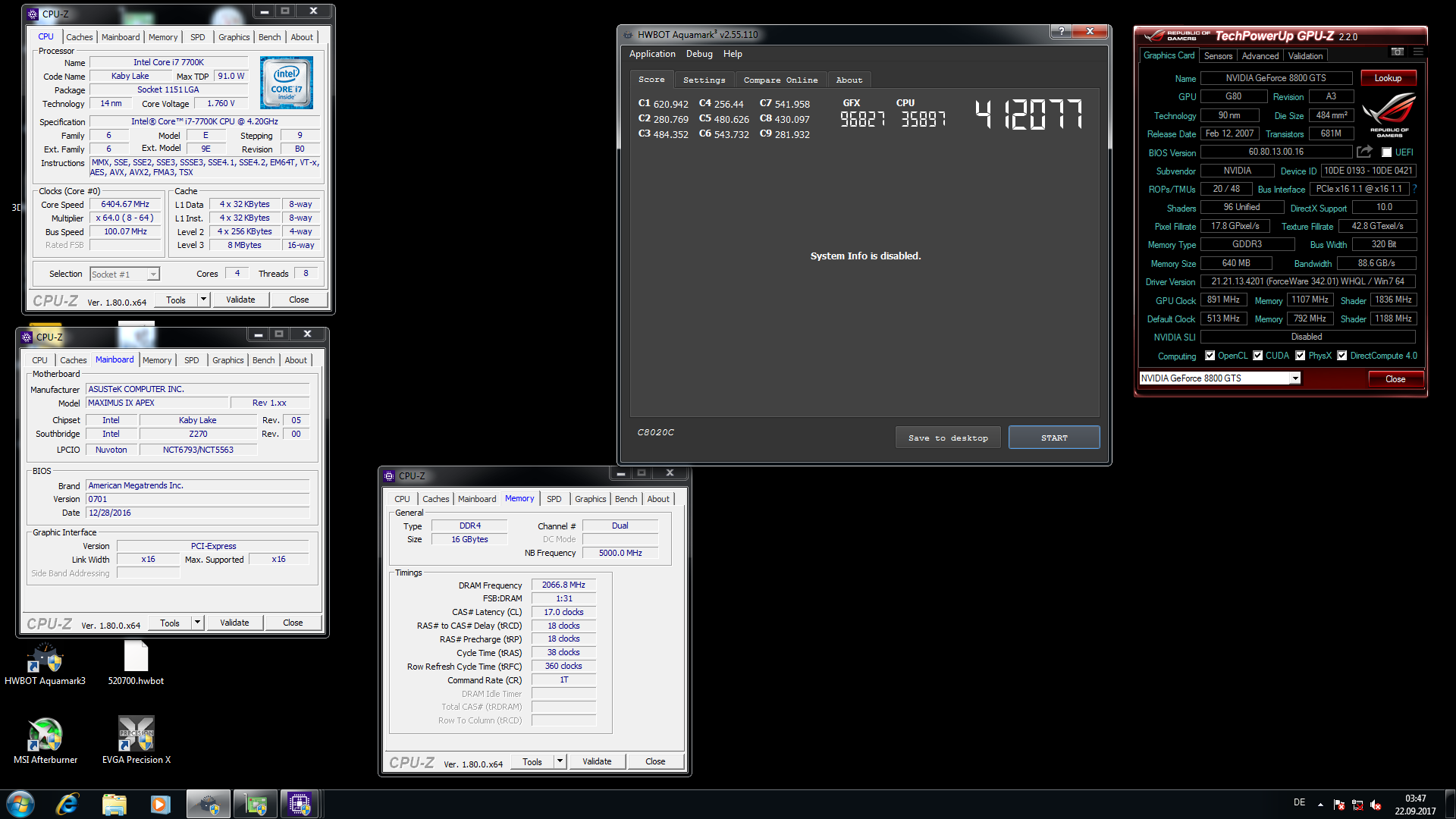Click the GPU name field NVIDIA GeForce 8800 GTS

coord(1276,78)
